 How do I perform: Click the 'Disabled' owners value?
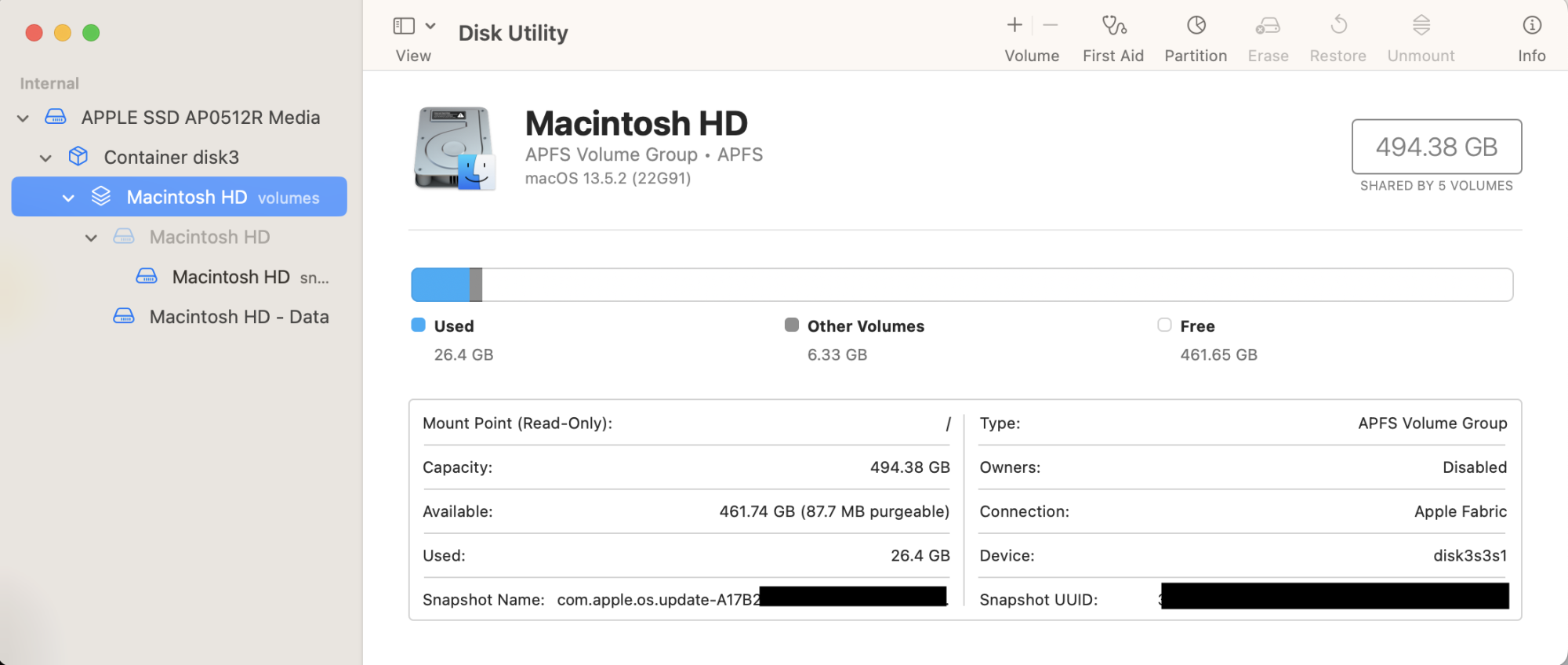tap(1475, 467)
